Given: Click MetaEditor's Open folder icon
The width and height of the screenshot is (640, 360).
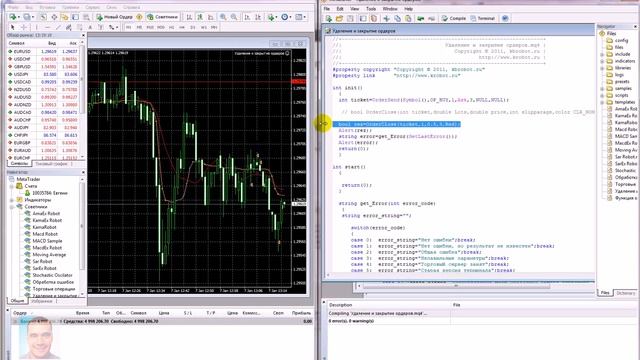Looking at the screenshot, I should click(339, 18).
